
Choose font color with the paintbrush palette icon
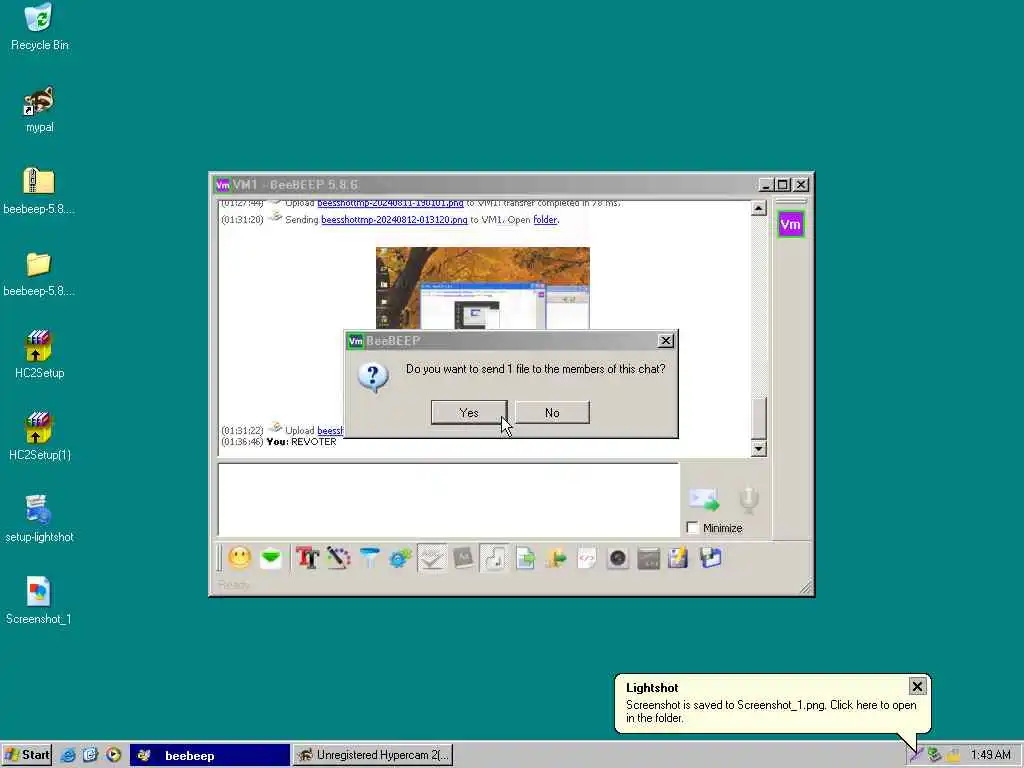point(338,558)
